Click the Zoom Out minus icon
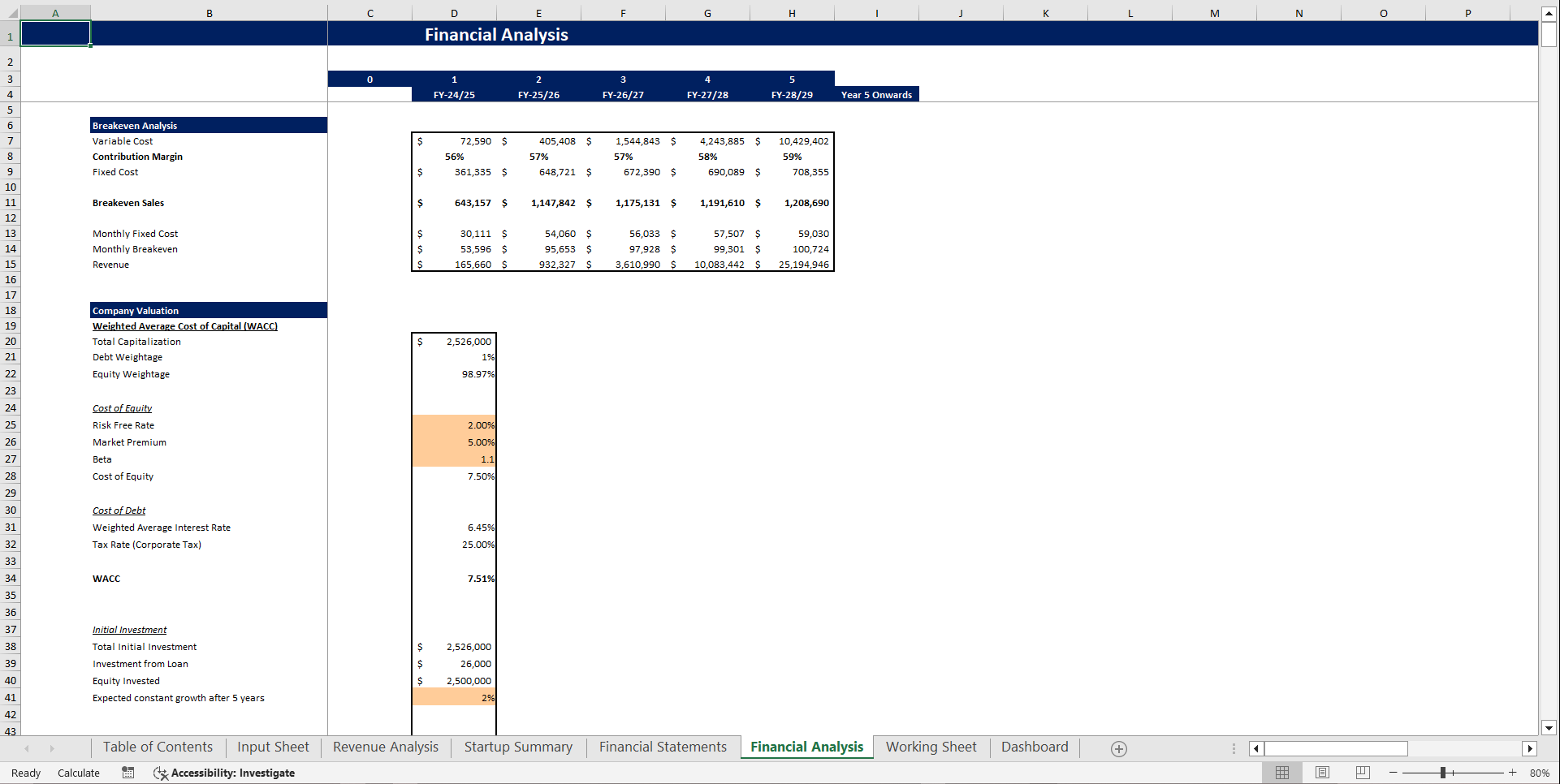 click(x=1392, y=773)
